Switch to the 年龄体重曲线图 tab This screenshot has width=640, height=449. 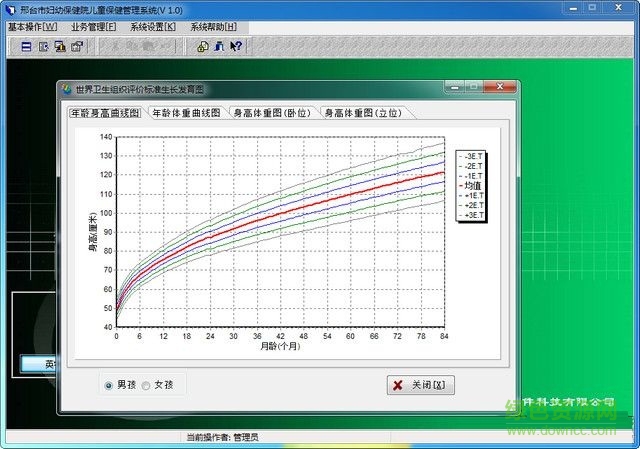coord(187,113)
